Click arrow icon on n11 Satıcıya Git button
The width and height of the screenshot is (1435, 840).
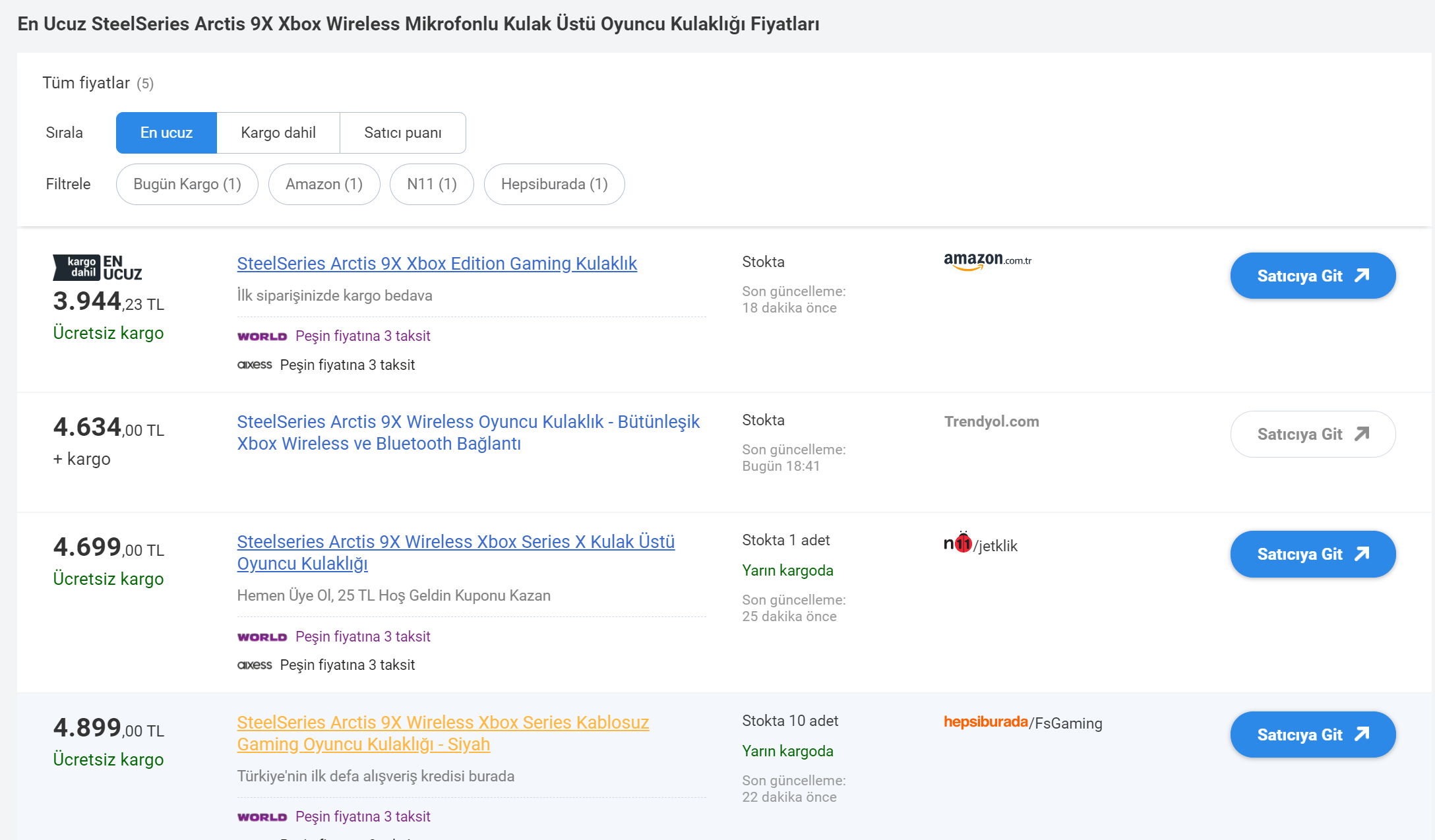tap(1362, 554)
